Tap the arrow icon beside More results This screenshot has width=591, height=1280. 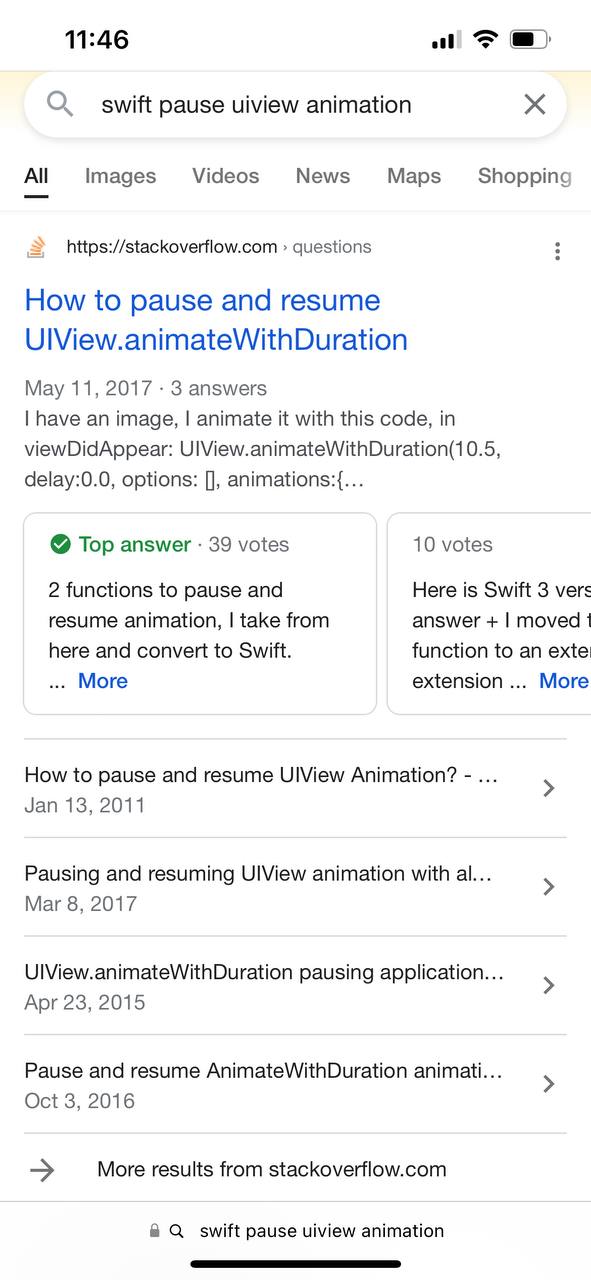coord(42,1169)
